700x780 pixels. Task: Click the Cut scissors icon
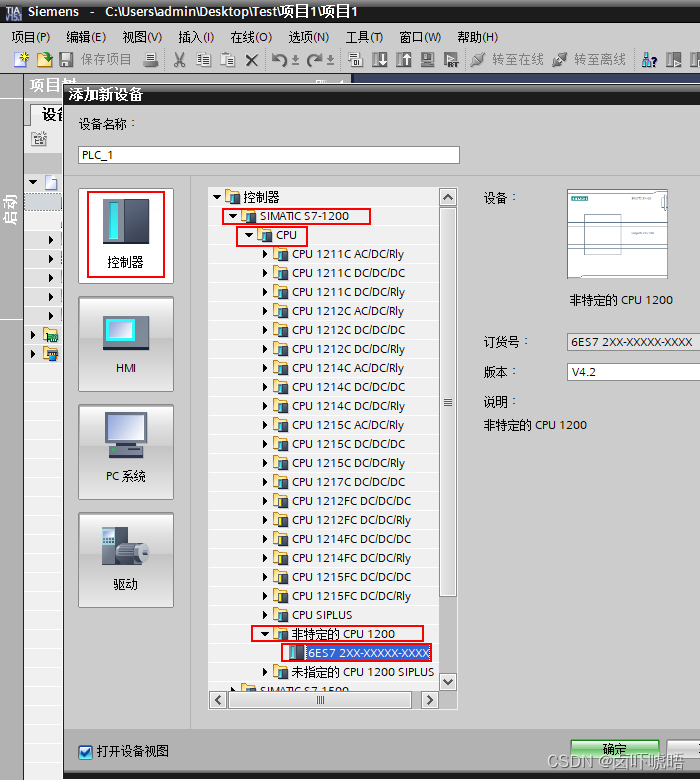pos(180,60)
